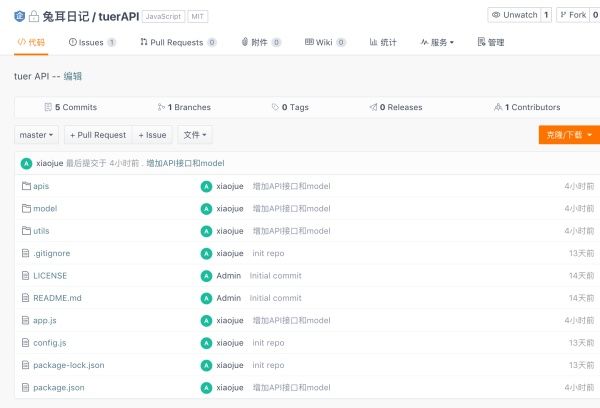Screen dimensions: 600x408
Task: Open the README.md file
Action: click(57, 298)
